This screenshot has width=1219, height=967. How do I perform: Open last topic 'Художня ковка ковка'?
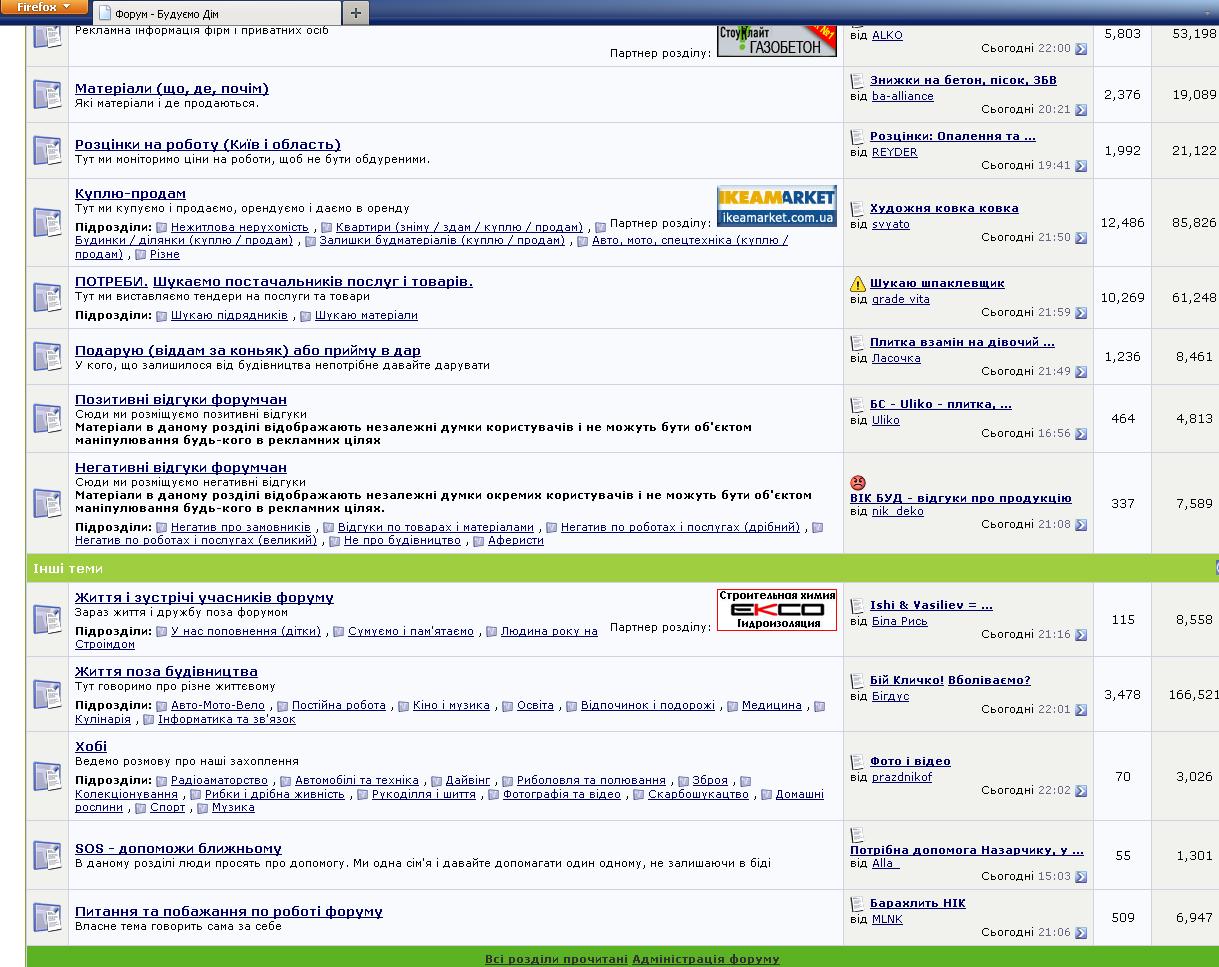(x=944, y=208)
